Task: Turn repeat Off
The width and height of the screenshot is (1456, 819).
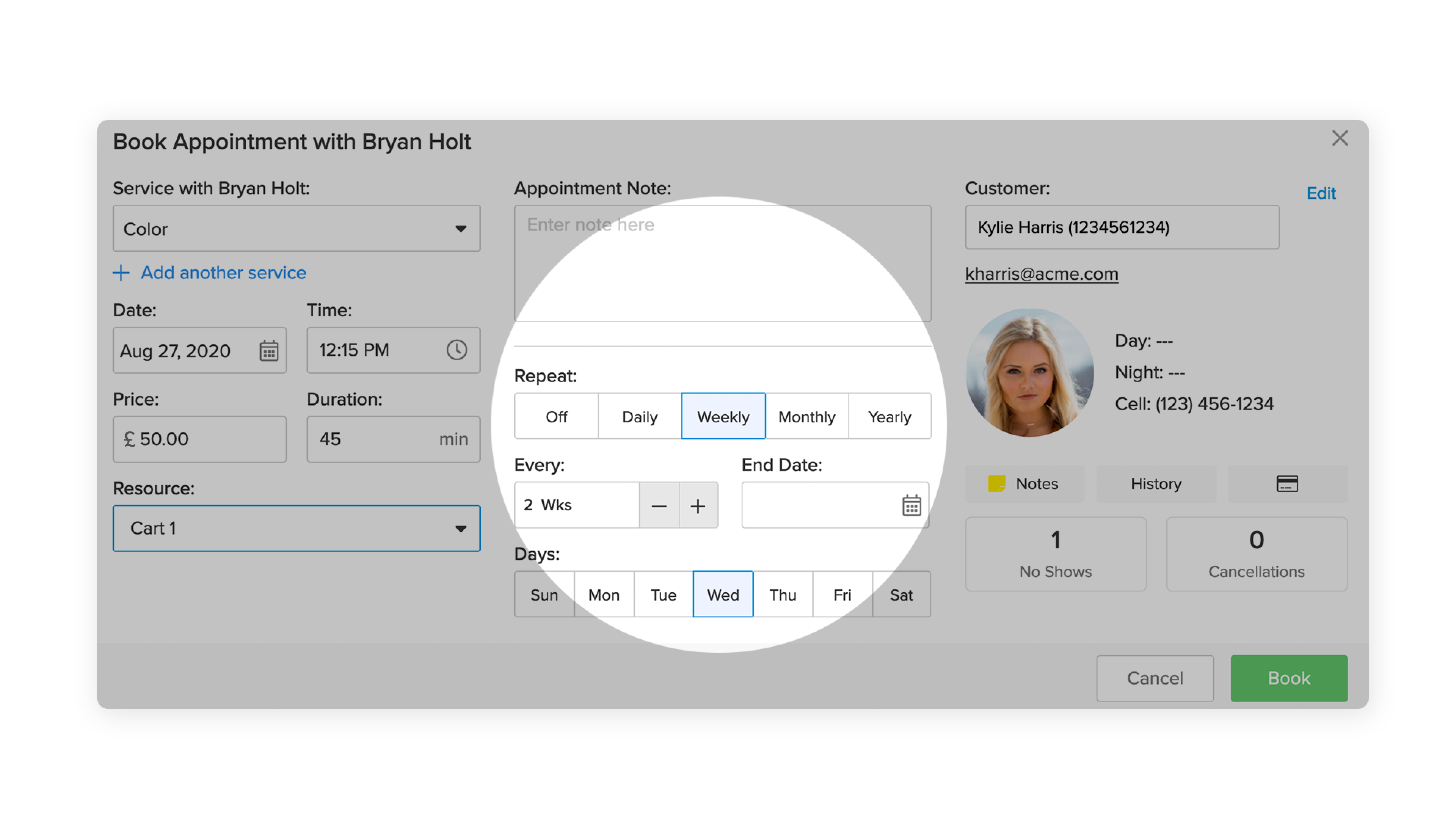Action: click(x=556, y=417)
